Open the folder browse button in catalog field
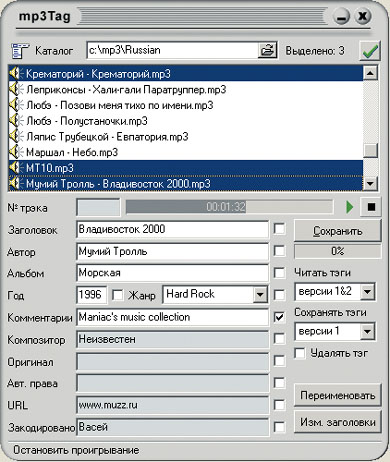 click(267, 50)
